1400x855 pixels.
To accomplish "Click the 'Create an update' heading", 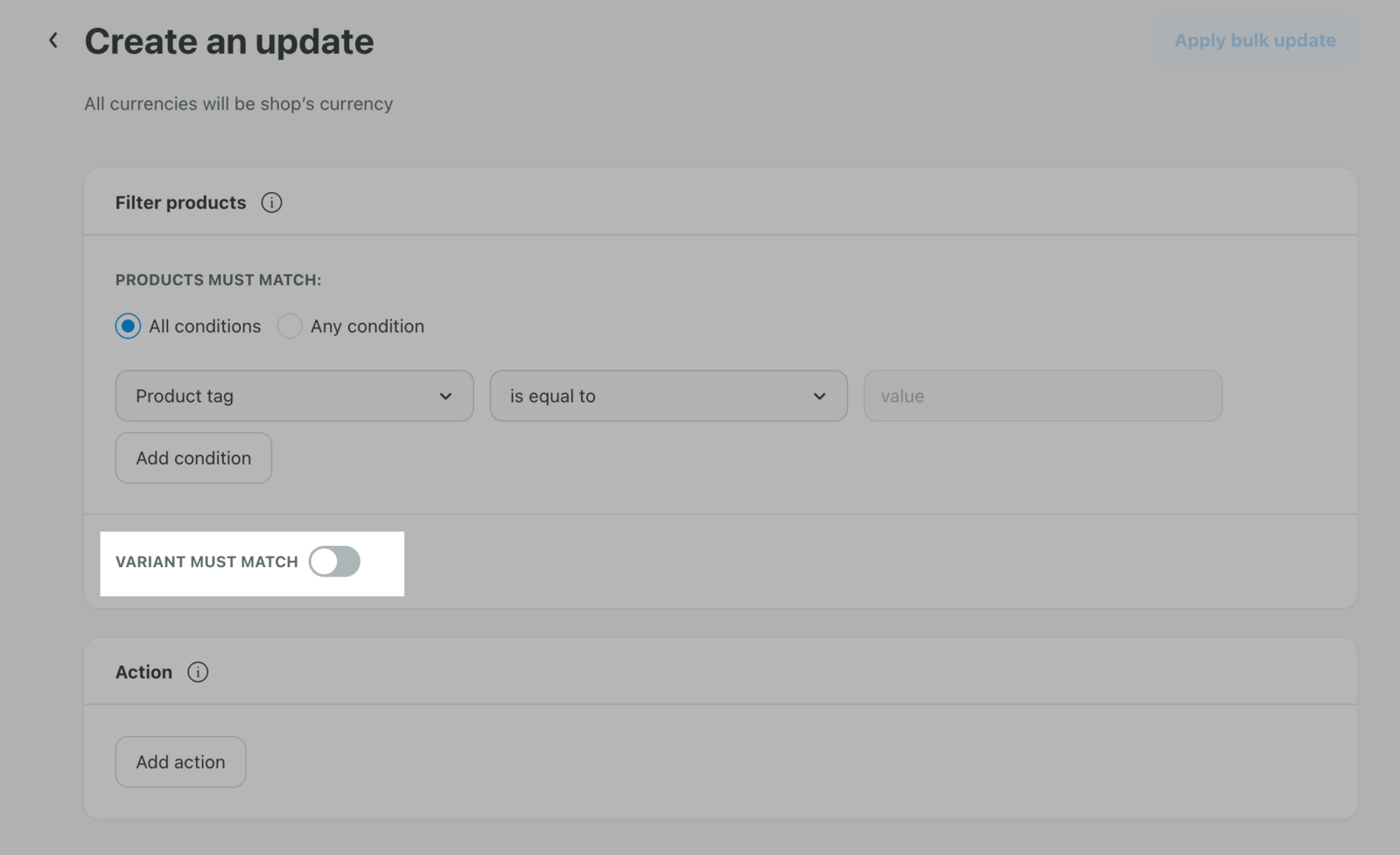I will [229, 41].
